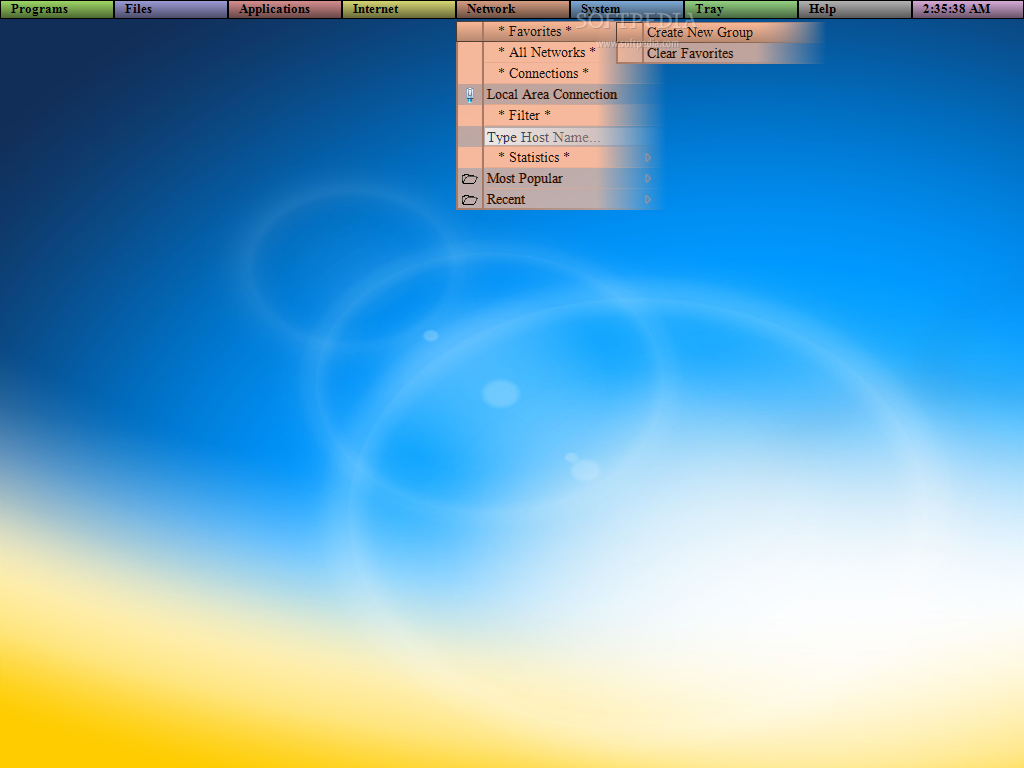
Task: Open the System menu
Action: (626, 9)
